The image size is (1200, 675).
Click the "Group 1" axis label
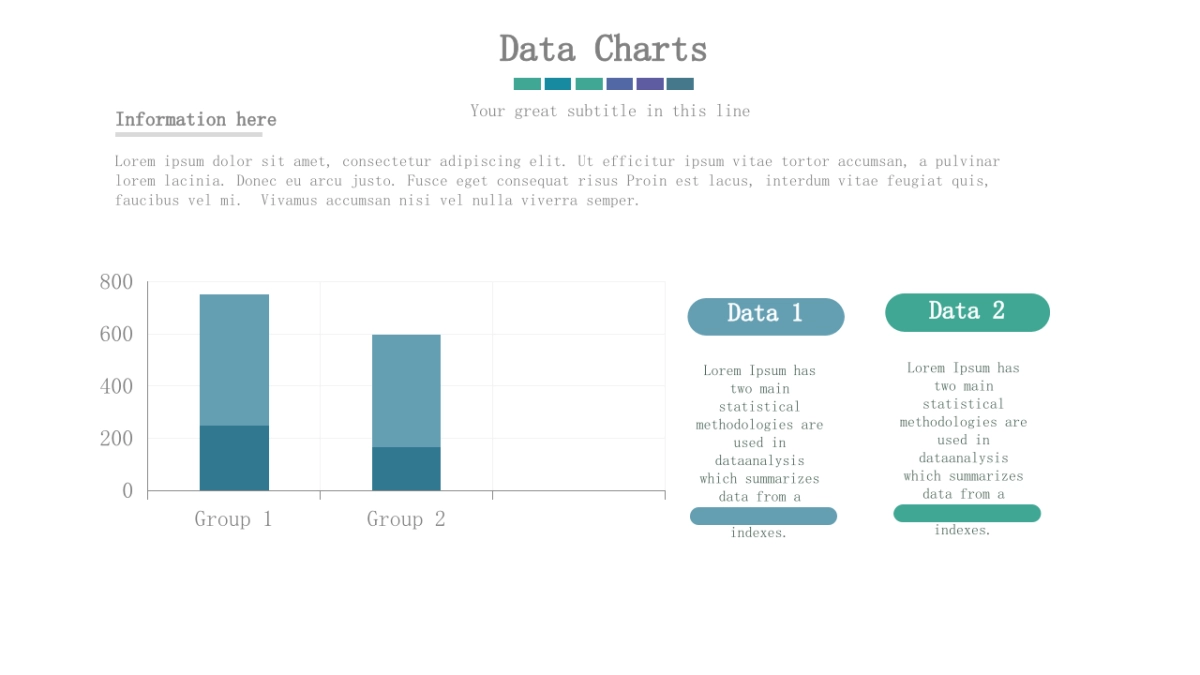tap(233, 519)
